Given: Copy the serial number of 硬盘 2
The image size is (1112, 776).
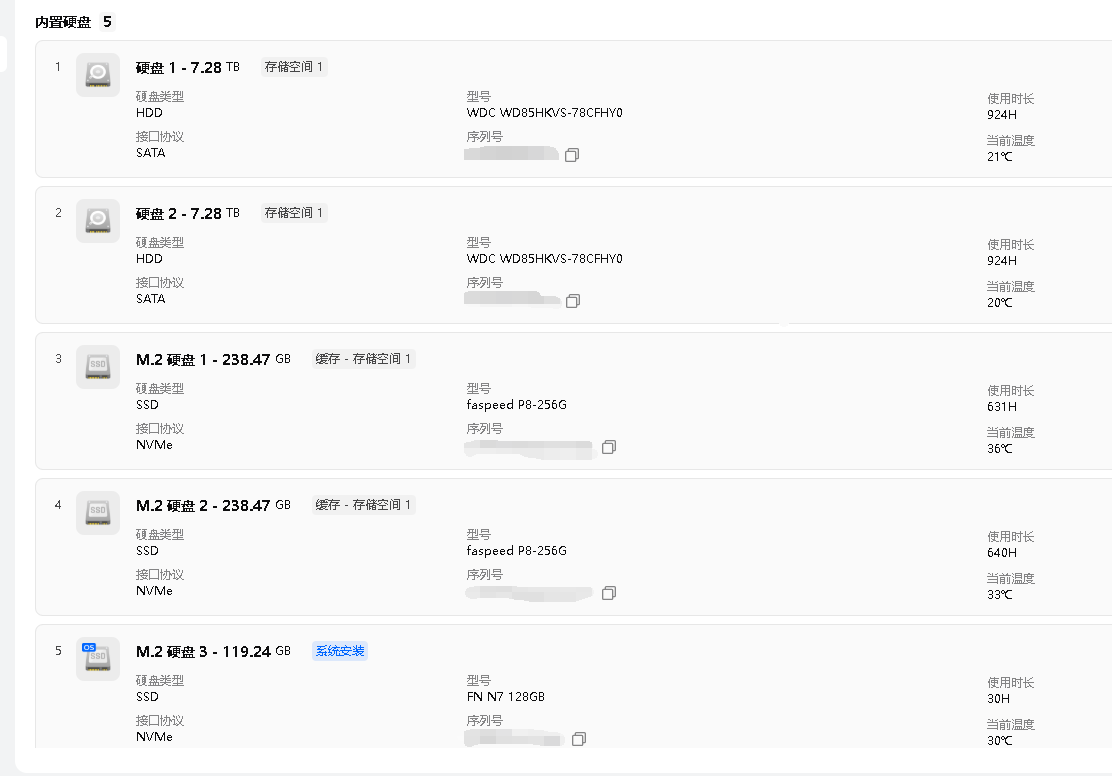Looking at the screenshot, I should point(573,301).
